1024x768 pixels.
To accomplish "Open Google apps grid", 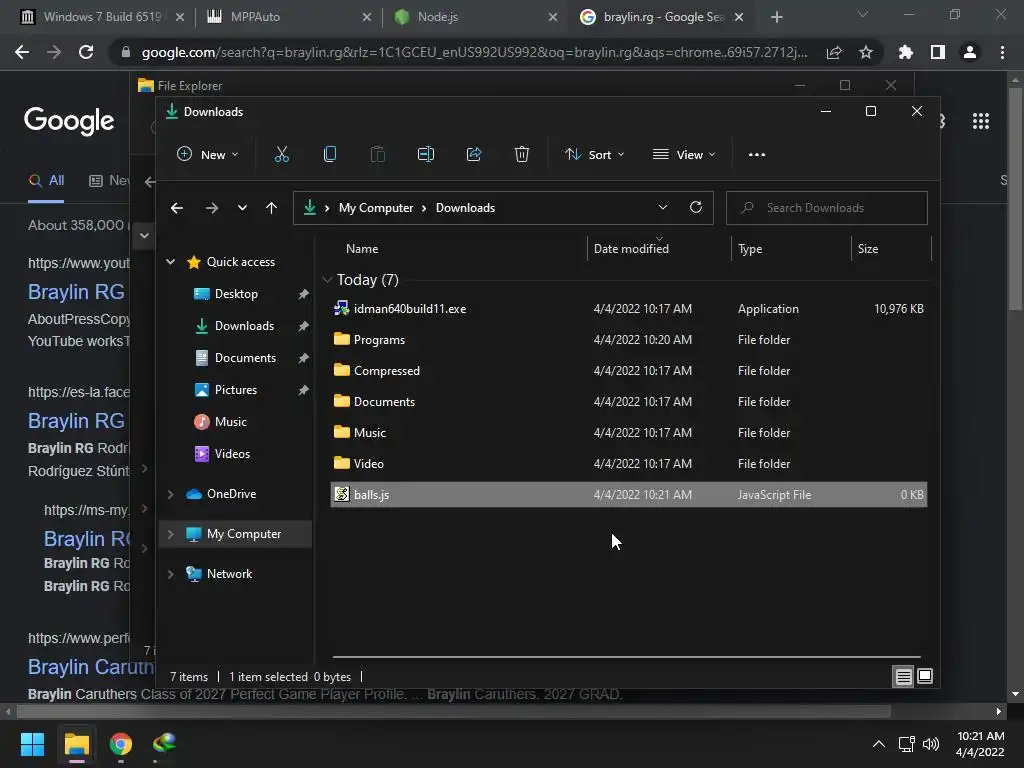I will click(x=980, y=121).
